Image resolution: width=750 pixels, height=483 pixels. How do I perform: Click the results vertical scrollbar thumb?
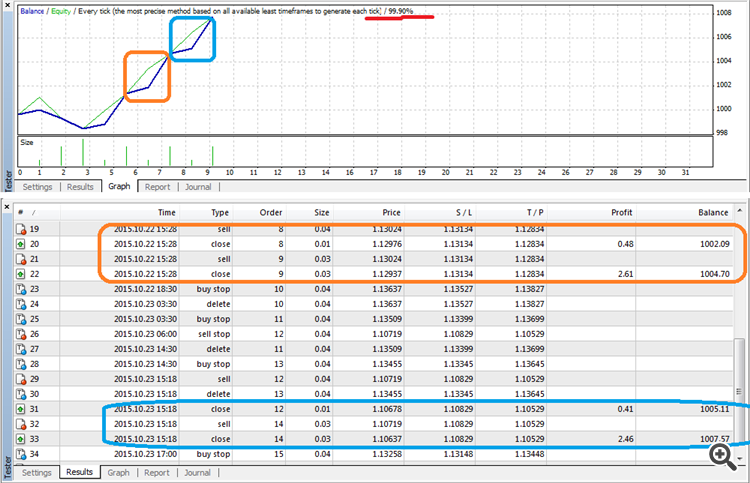coord(739,393)
